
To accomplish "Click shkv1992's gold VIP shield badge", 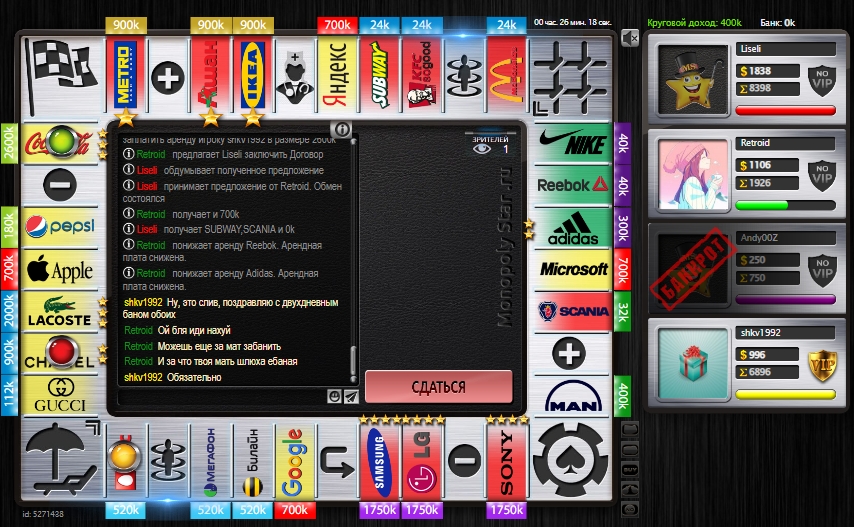I will 821,364.
